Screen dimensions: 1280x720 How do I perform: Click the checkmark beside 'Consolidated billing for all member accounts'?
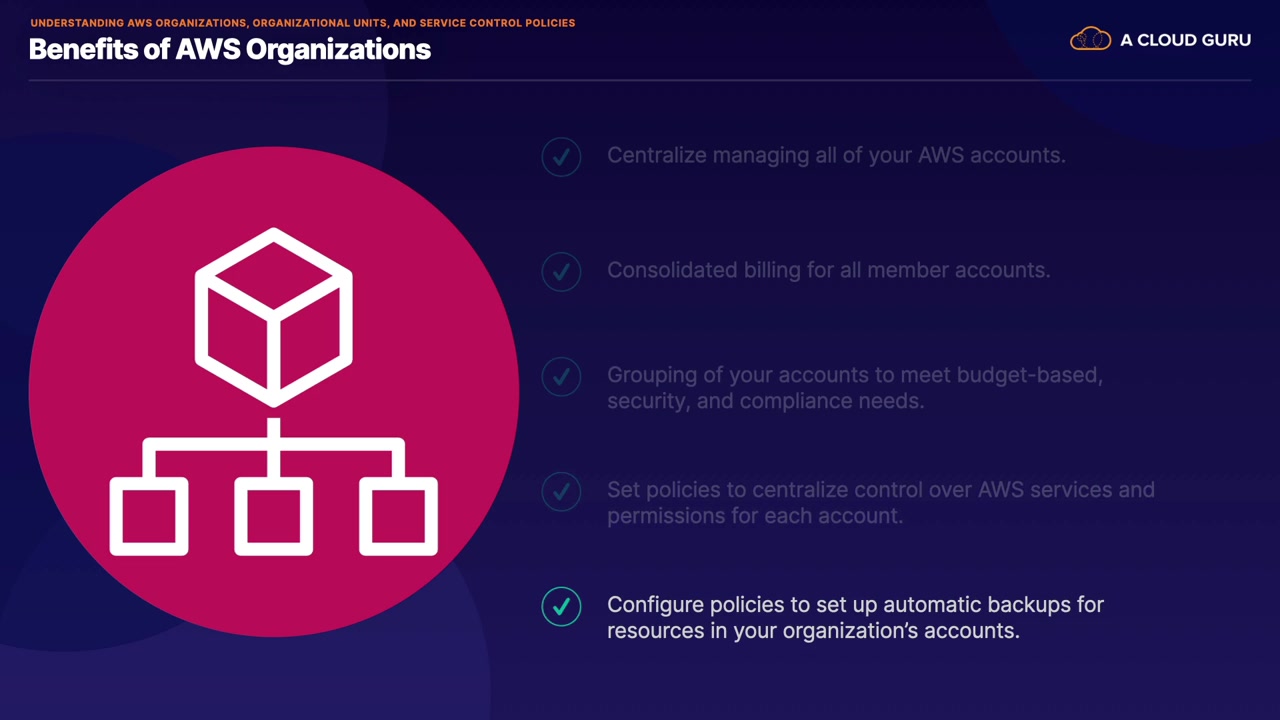pos(561,272)
